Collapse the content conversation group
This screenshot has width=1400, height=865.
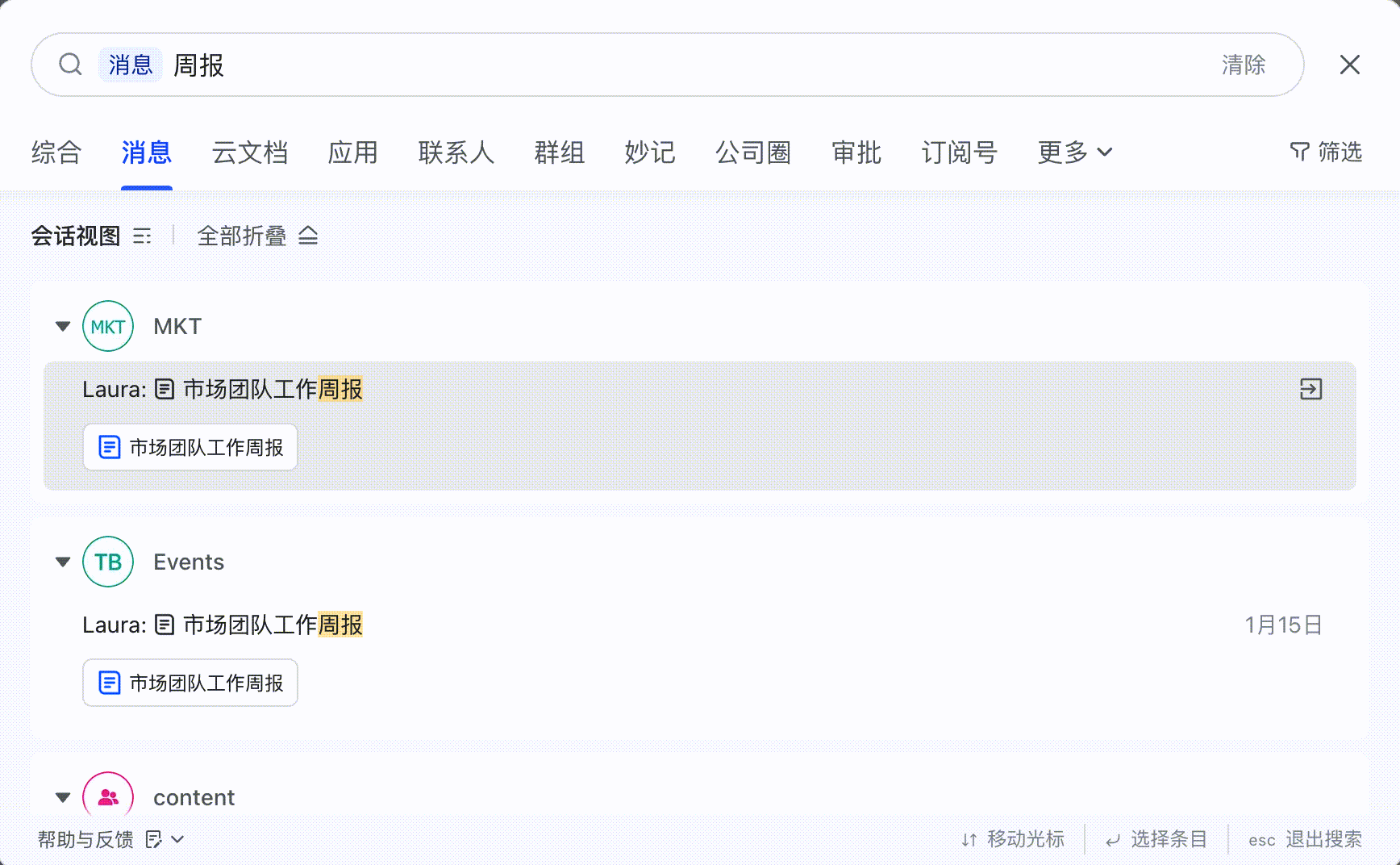point(63,797)
